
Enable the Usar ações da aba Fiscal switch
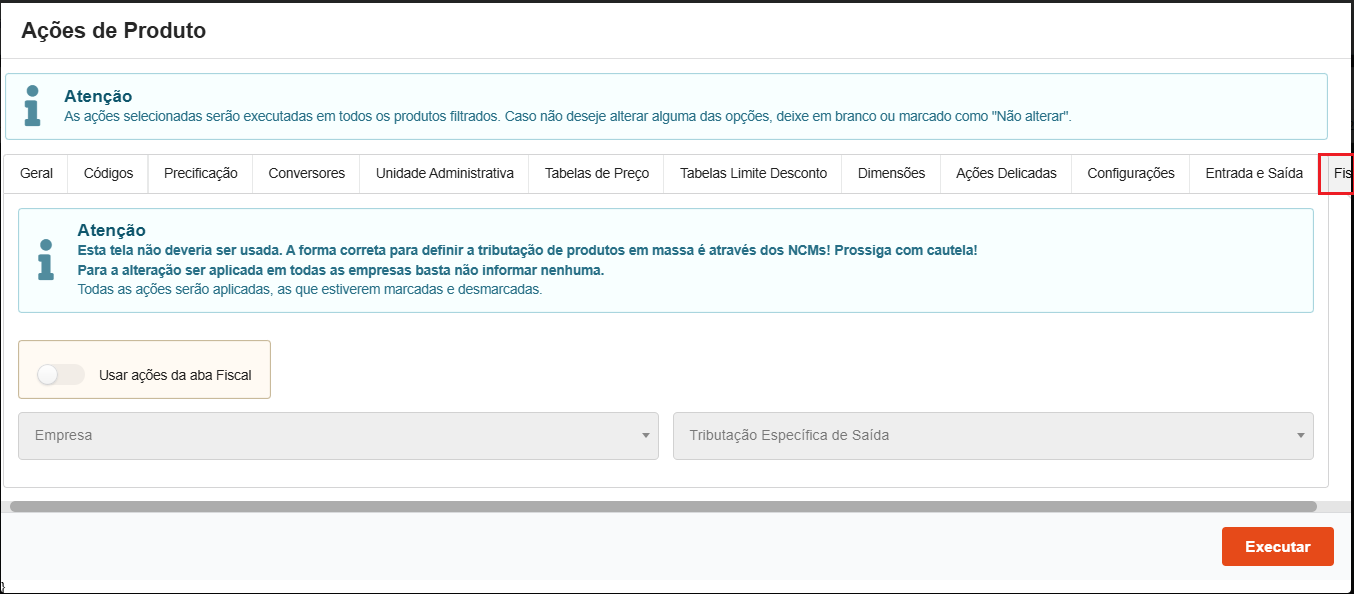pos(60,375)
